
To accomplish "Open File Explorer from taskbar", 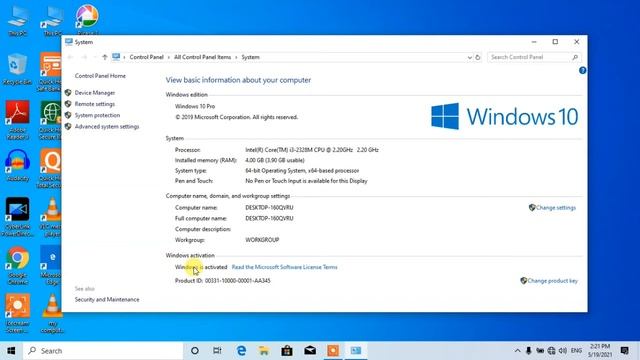I will coord(264,351).
